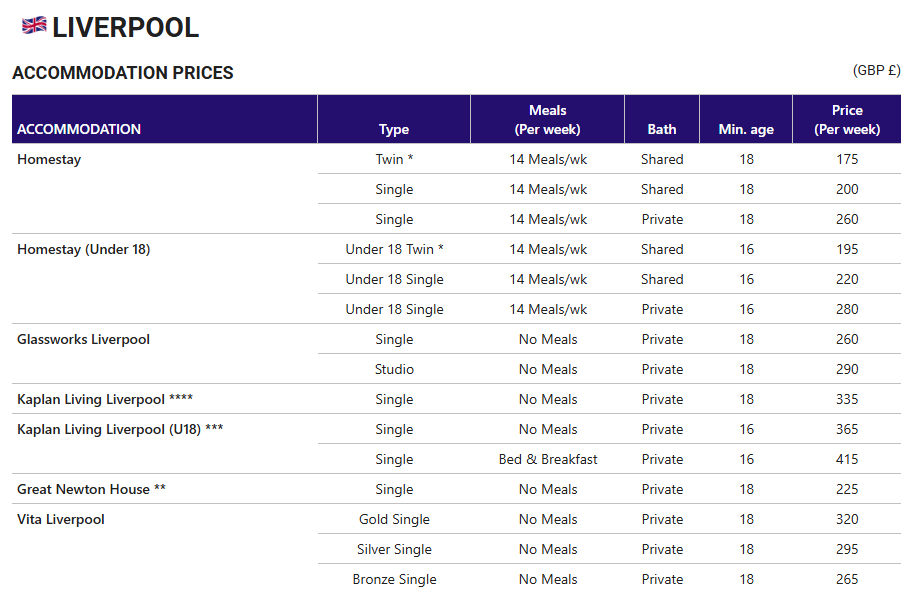This screenshot has width=917, height=591.
Task: Click the Studio room type cell
Action: click(394, 369)
